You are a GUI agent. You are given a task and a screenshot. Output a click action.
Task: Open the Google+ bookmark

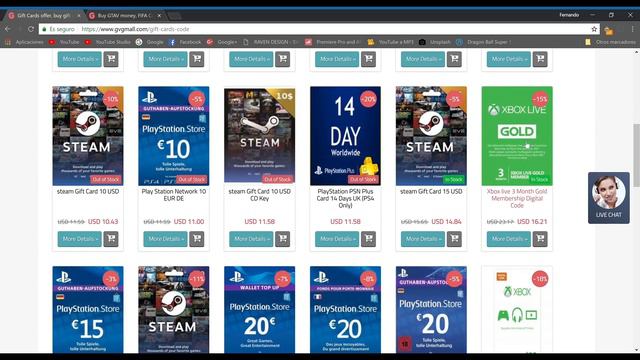(x=222, y=42)
